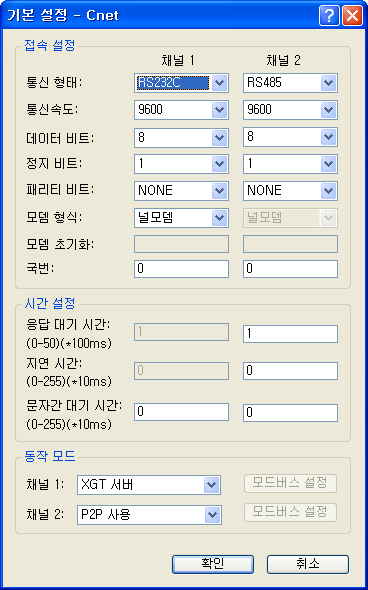Open 동작 모드 채널 2 dropdown (P2P 사용)
This screenshot has width=368, height=590.
149,515
